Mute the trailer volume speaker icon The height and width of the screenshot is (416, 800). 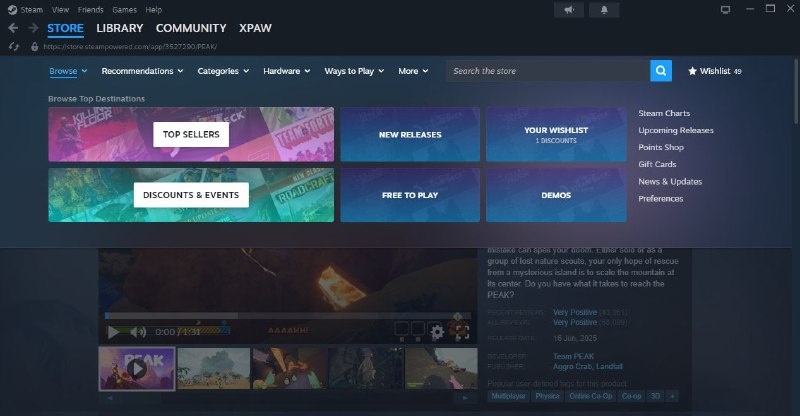point(138,332)
